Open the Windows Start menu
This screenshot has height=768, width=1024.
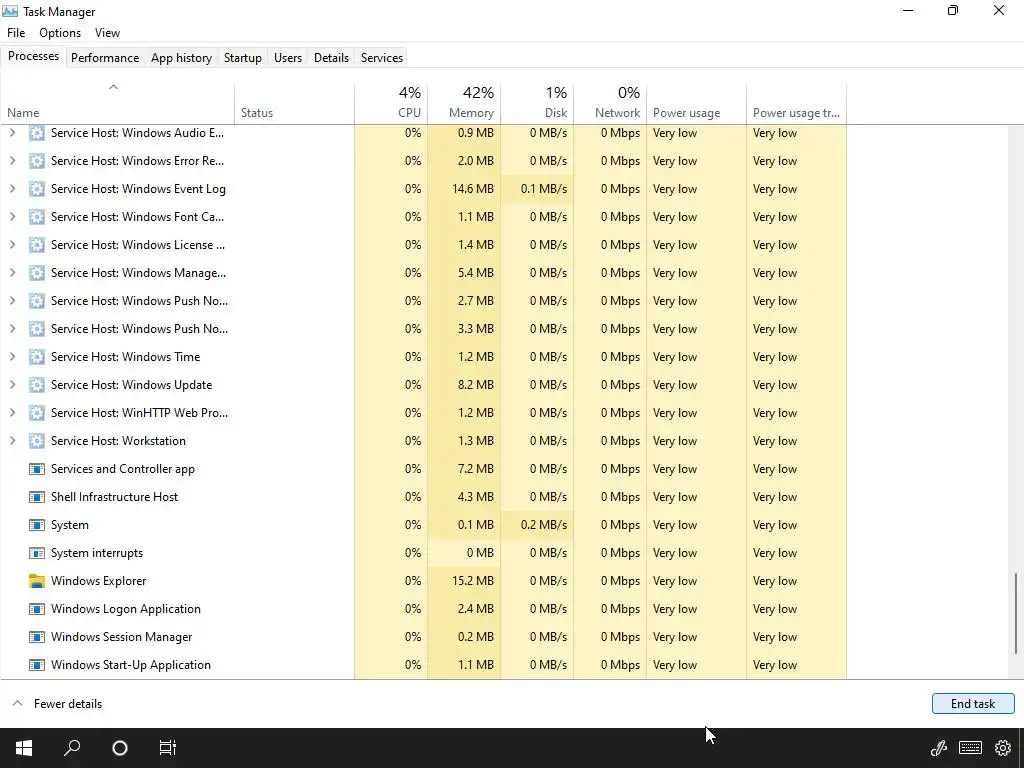click(24, 748)
